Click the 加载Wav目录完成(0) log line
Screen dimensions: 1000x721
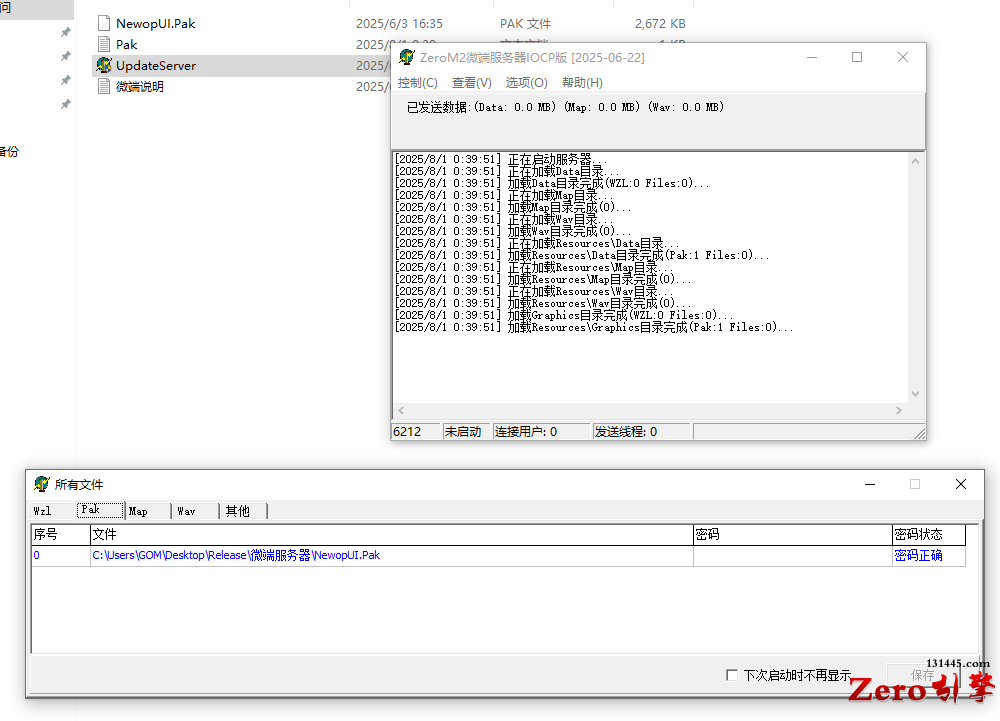tap(513, 231)
